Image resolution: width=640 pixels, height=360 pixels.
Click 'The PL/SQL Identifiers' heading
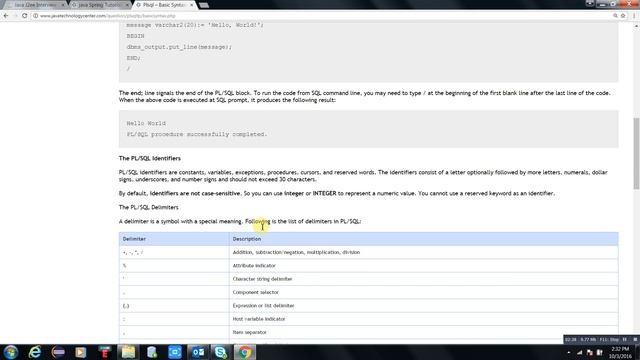coord(150,158)
